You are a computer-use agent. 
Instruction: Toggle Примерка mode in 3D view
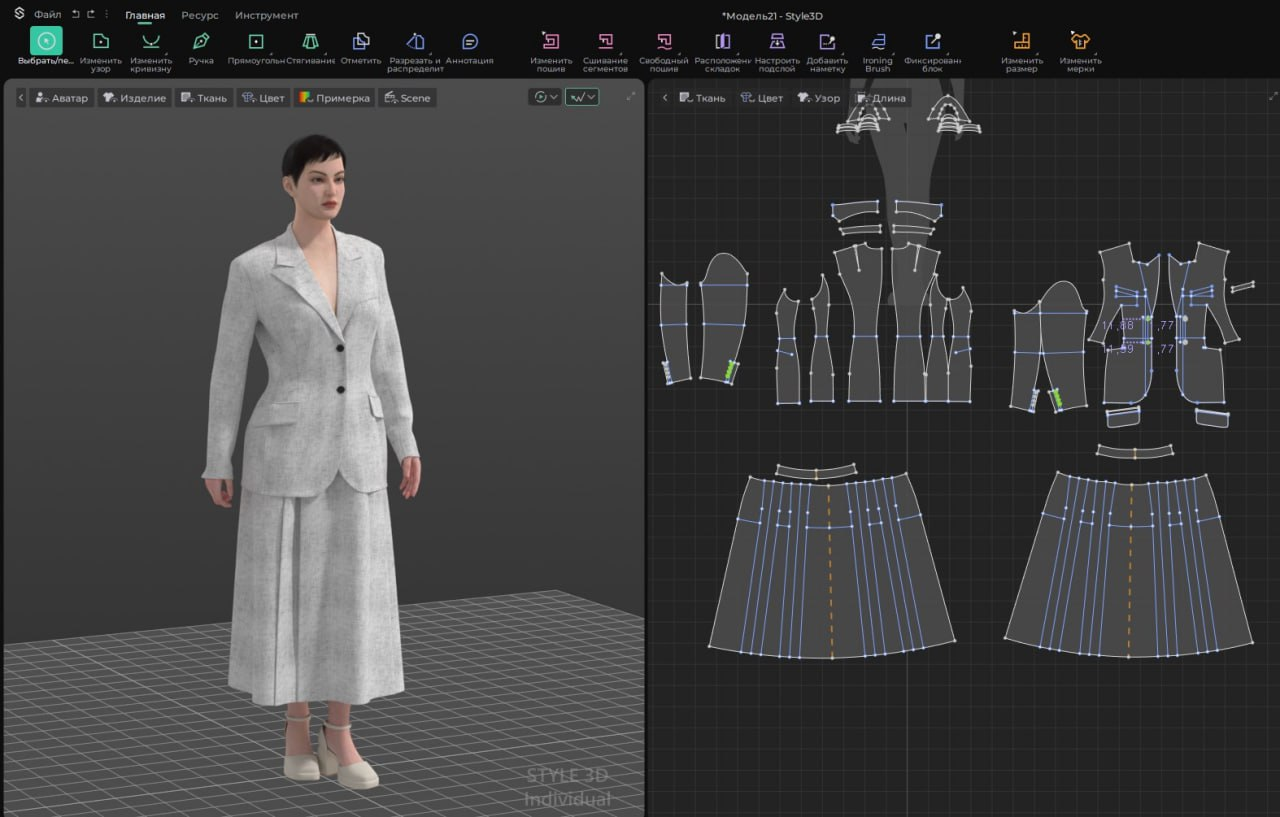(x=335, y=98)
